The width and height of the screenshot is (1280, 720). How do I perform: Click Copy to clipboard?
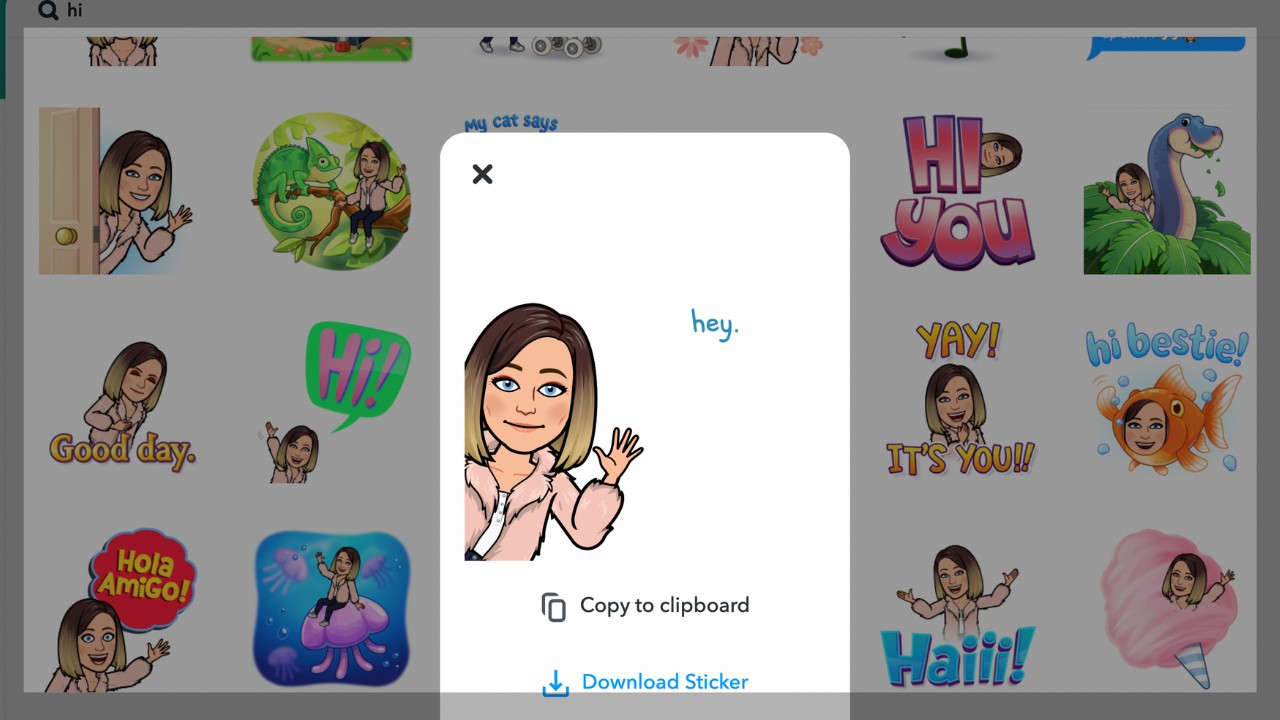645,606
